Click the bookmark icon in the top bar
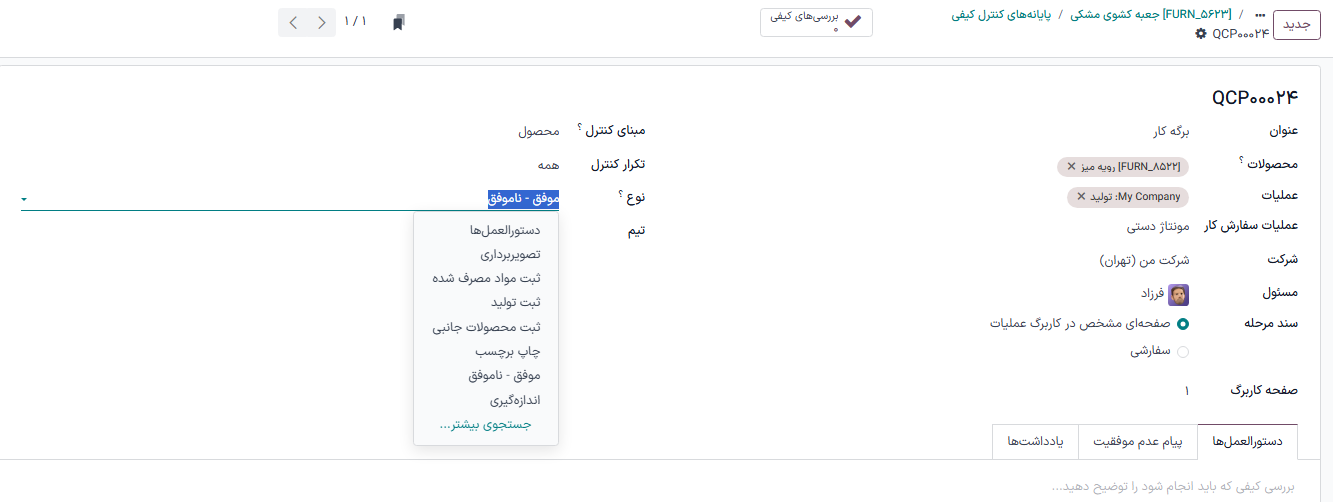Viewport: 1333px width, 502px height. click(398, 22)
